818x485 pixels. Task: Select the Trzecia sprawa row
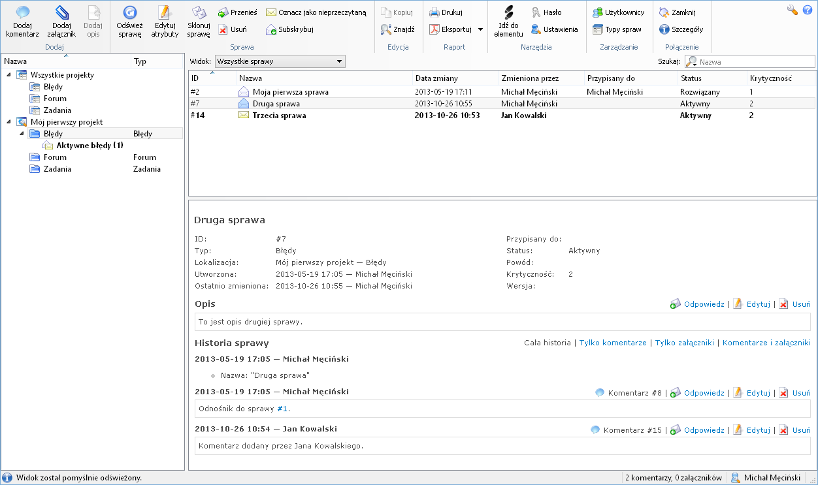[501, 115]
